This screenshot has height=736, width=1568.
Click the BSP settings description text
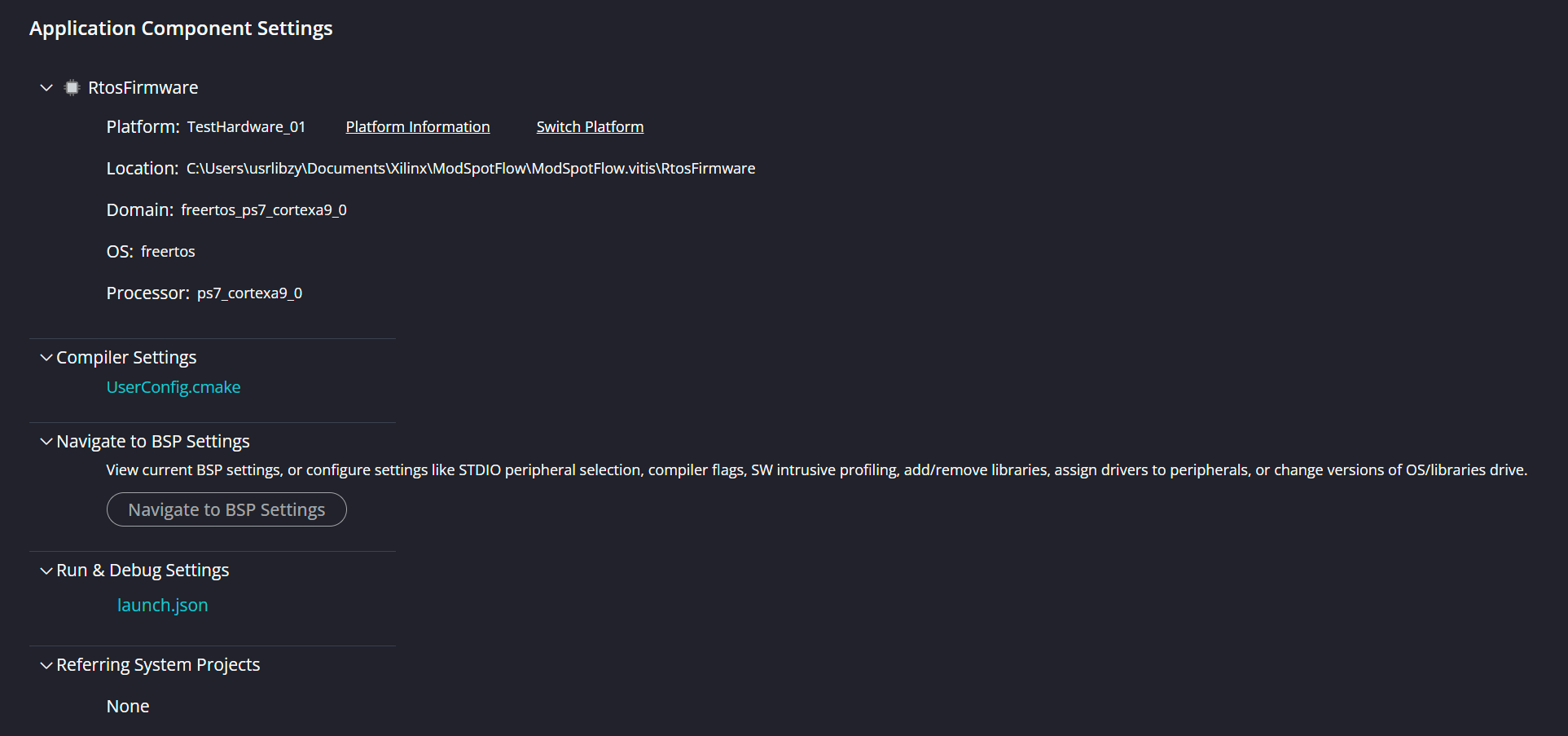[816, 470]
